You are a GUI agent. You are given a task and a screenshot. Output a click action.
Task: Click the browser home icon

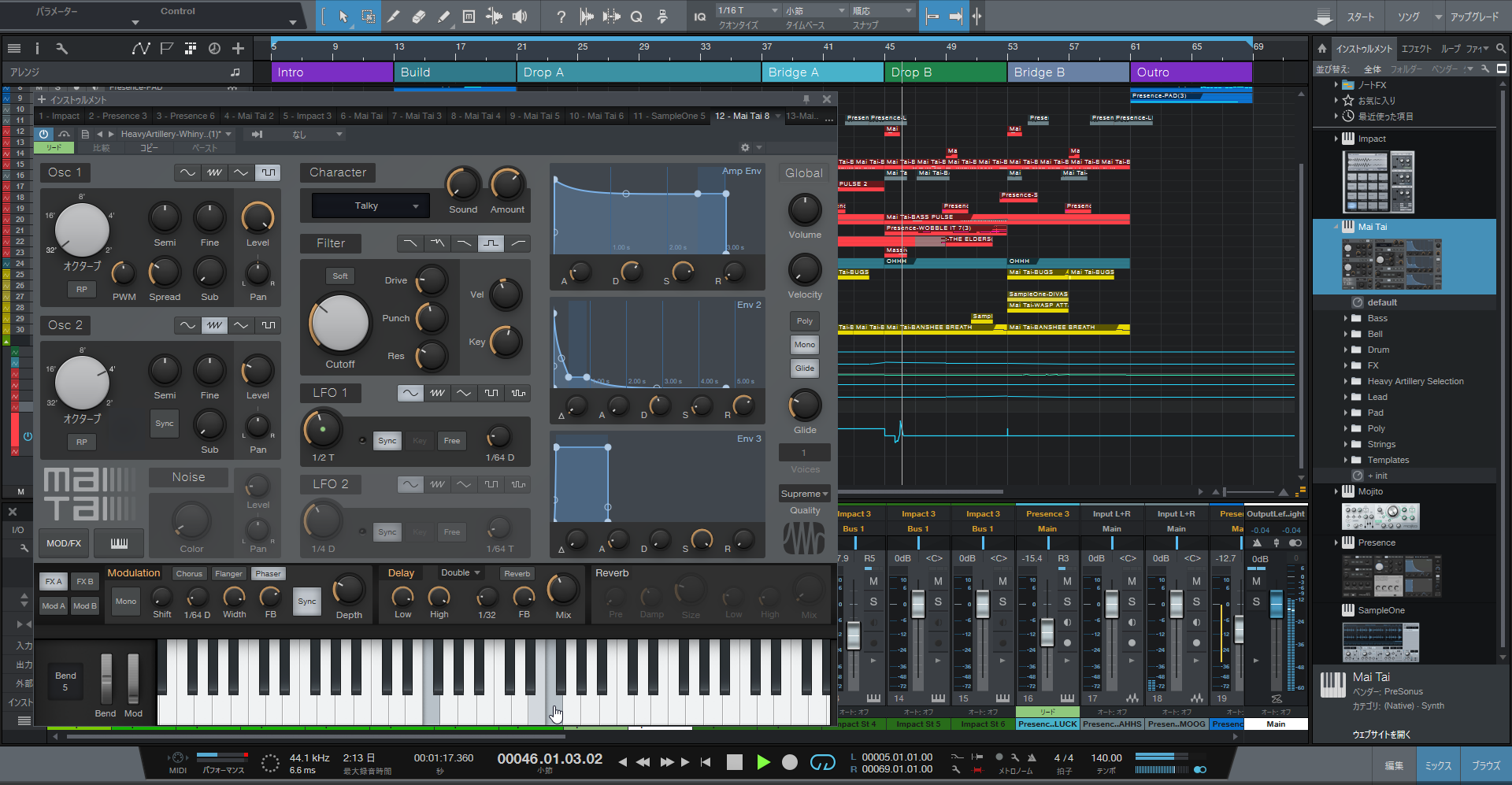coord(1321,49)
